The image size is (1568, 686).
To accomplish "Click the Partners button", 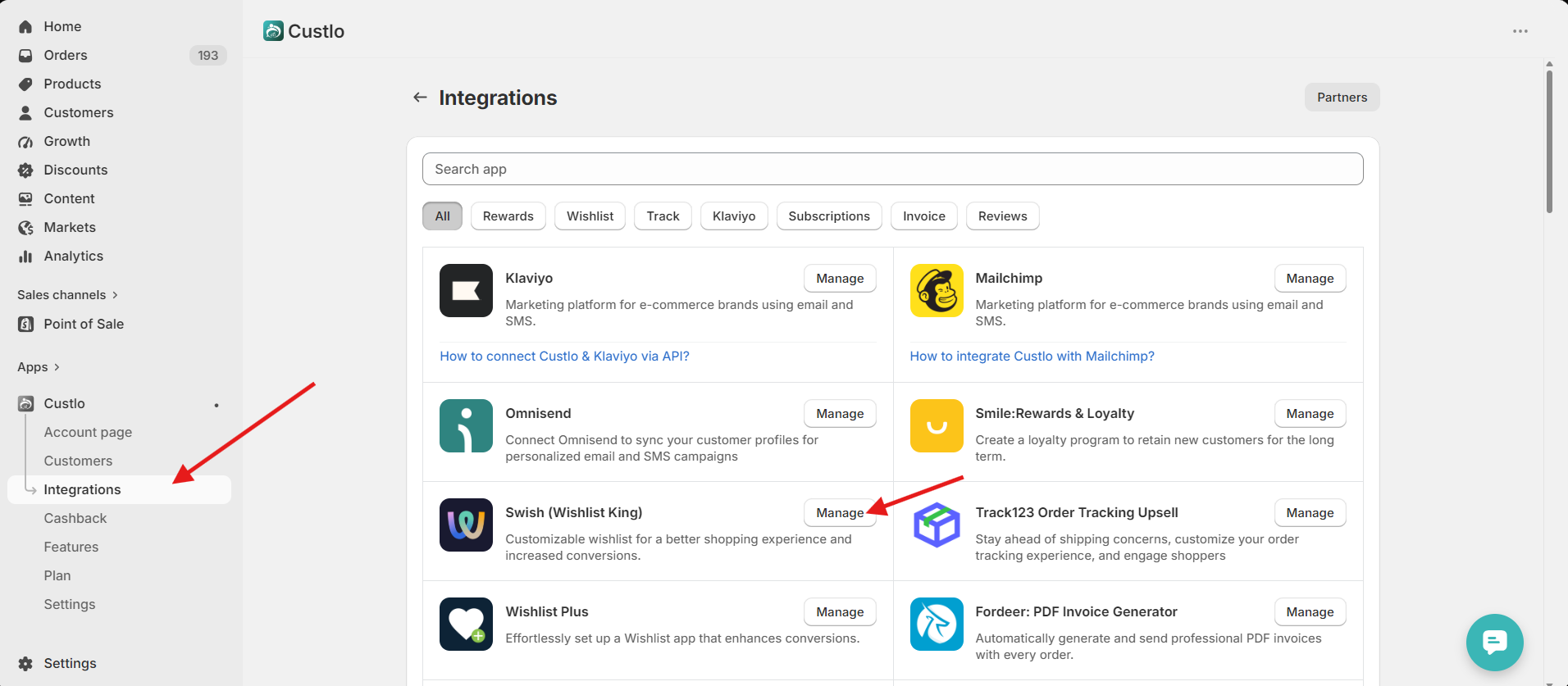I will click(x=1342, y=98).
